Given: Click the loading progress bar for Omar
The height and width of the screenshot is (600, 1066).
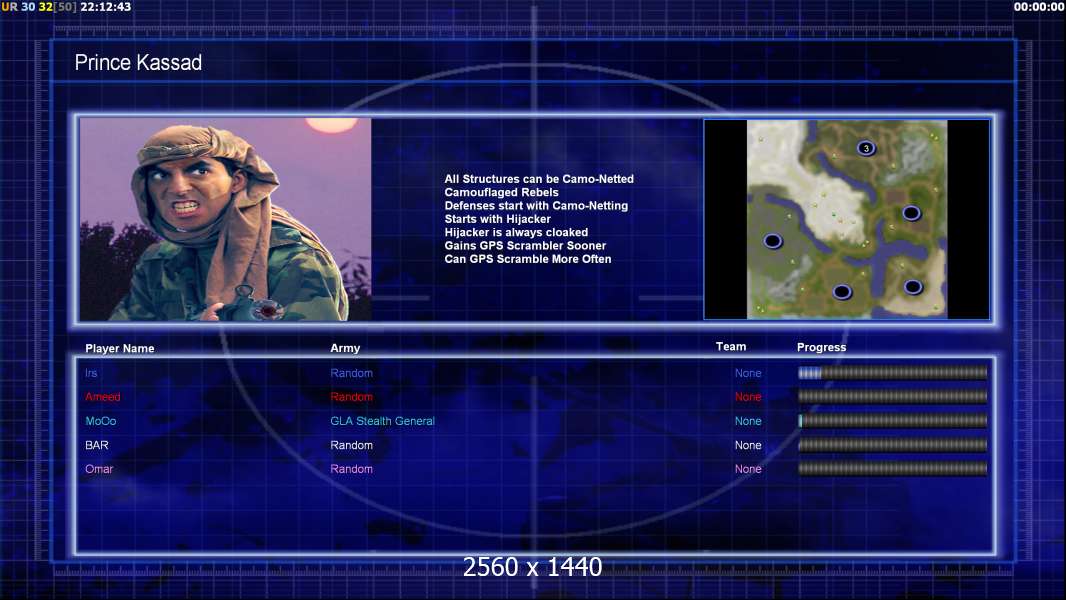Looking at the screenshot, I should [892, 468].
